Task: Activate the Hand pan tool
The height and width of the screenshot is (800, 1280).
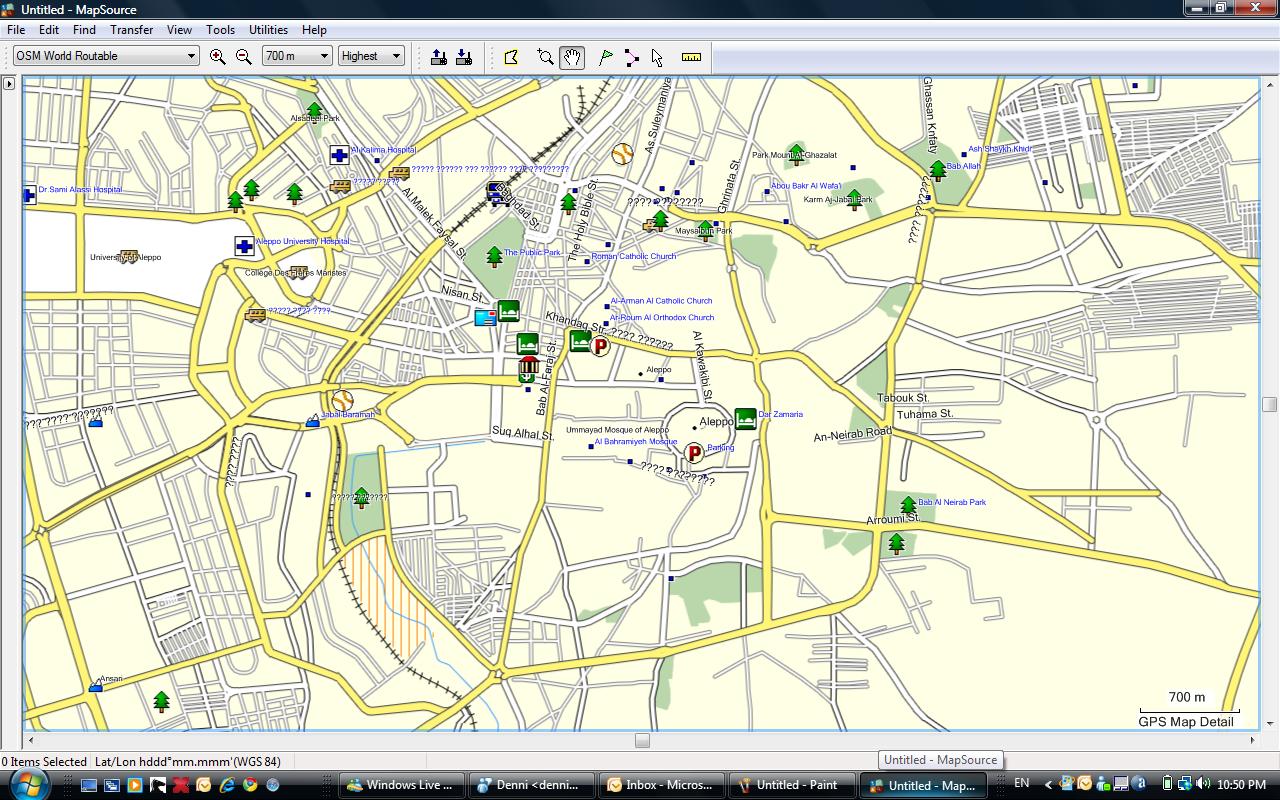Action: tap(572, 57)
